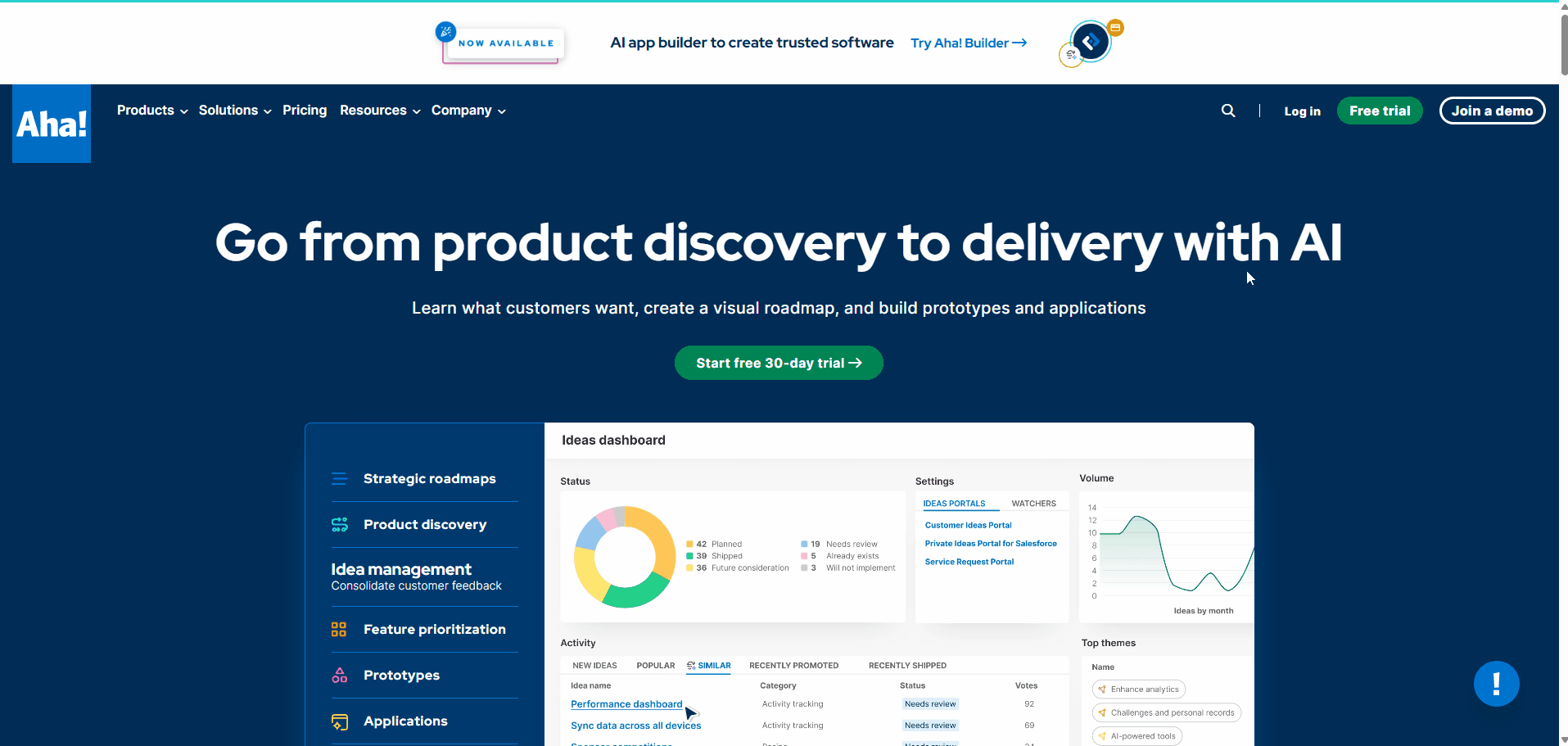Expand the Products menu
The width and height of the screenshot is (1568, 746).
[152, 111]
